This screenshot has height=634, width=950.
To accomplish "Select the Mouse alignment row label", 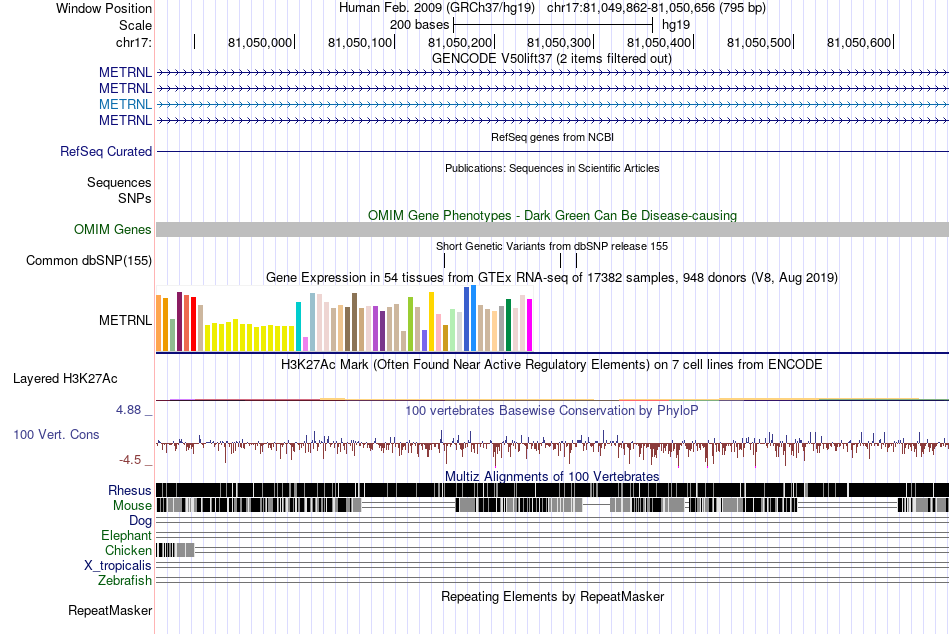I will 132,506.
